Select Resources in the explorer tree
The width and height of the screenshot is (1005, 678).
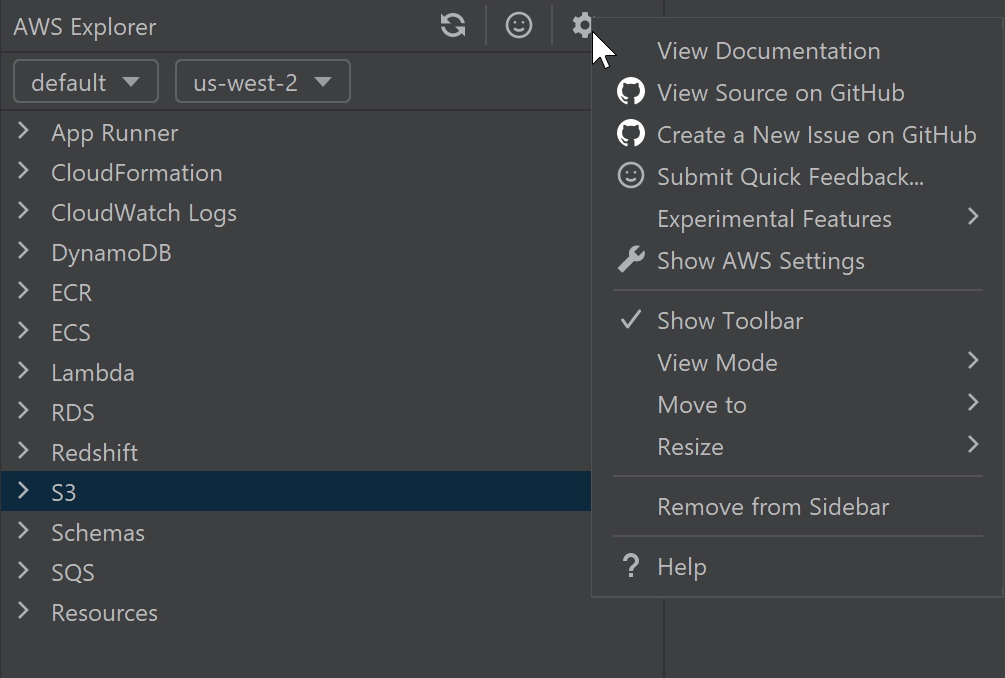click(104, 613)
